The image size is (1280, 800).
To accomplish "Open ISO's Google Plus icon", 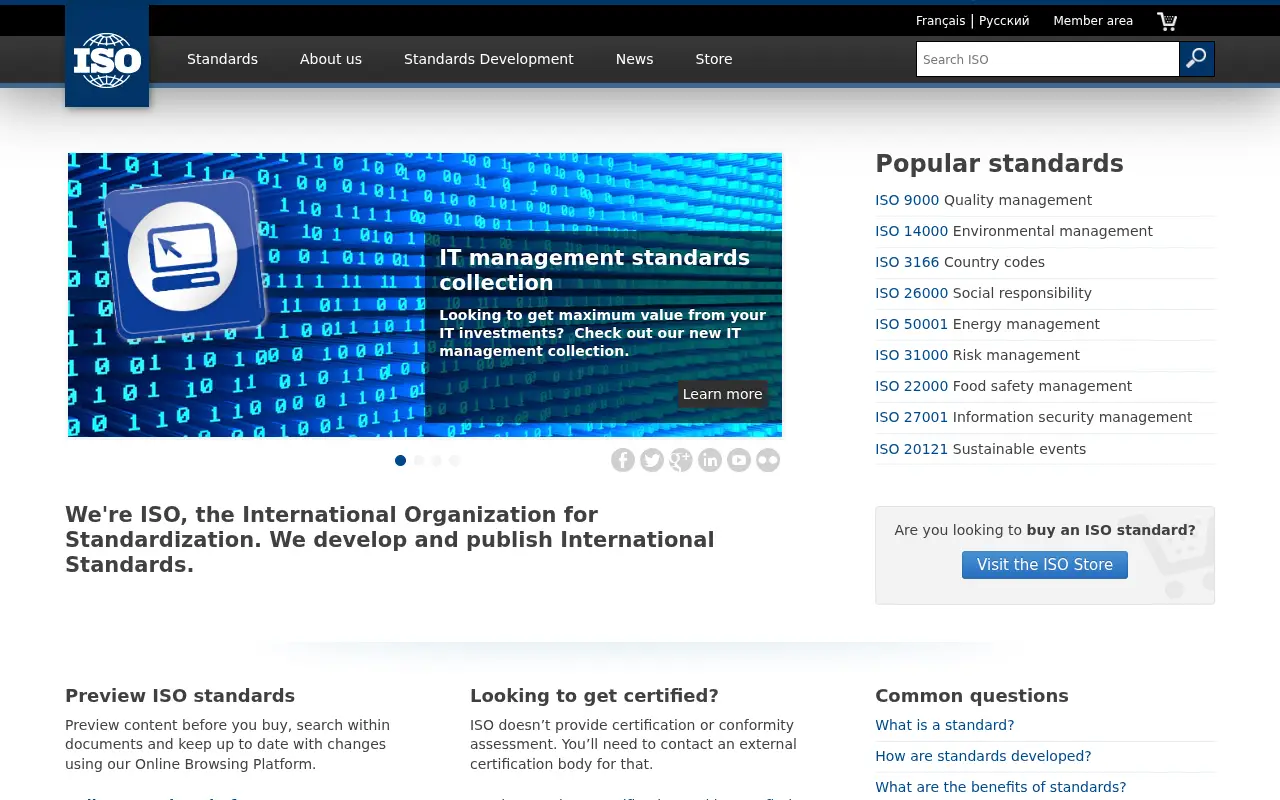I will pos(681,460).
